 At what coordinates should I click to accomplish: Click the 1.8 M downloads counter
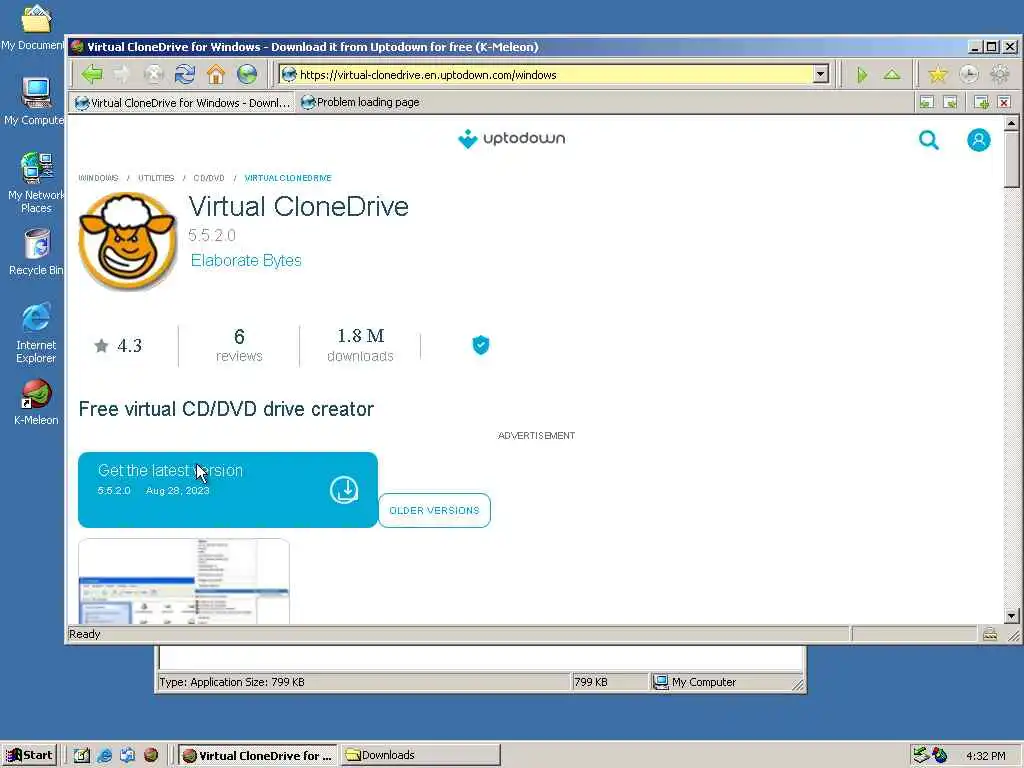tap(360, 345)
